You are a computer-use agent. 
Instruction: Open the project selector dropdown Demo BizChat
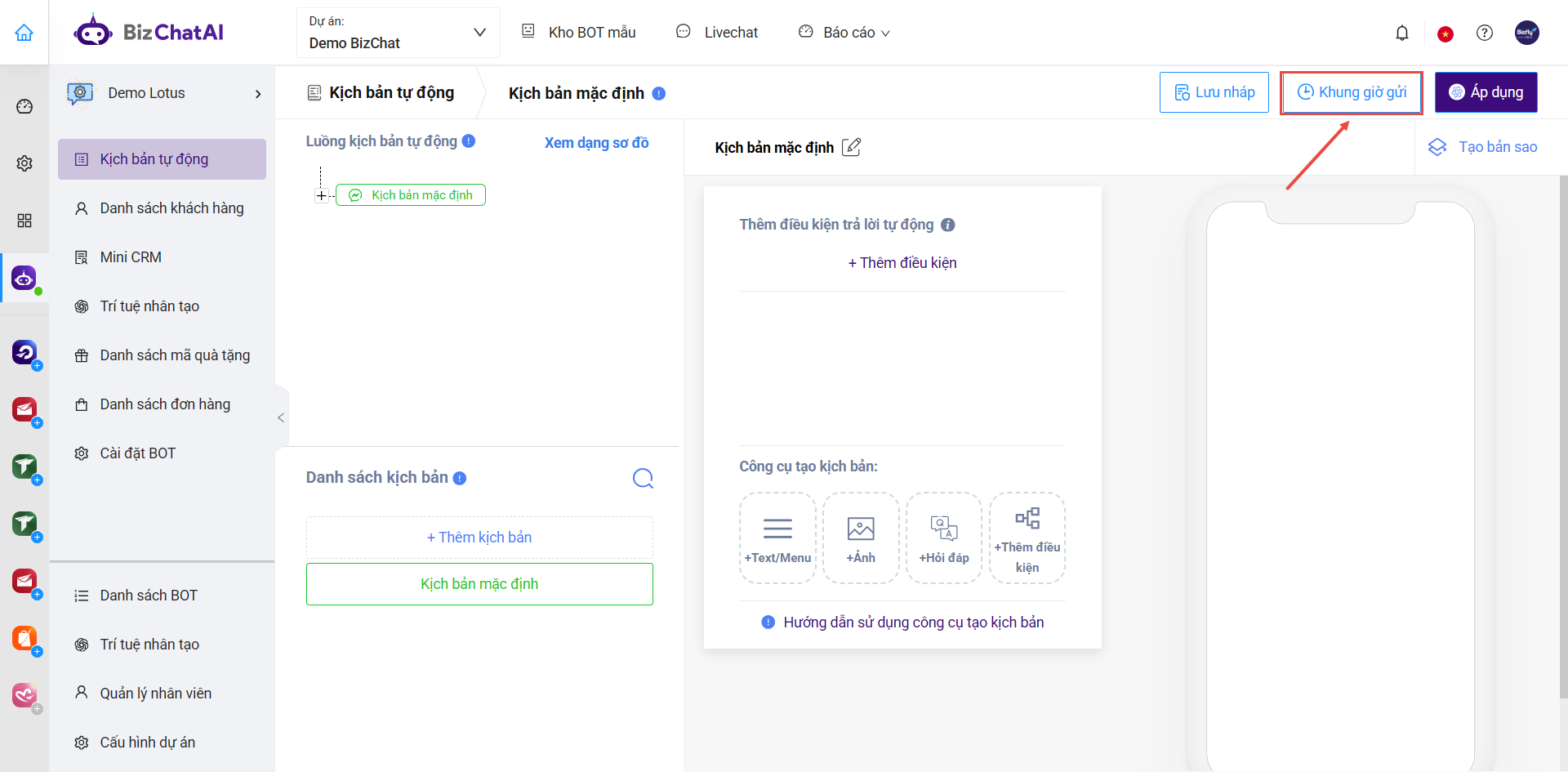(x=398, y=33)
